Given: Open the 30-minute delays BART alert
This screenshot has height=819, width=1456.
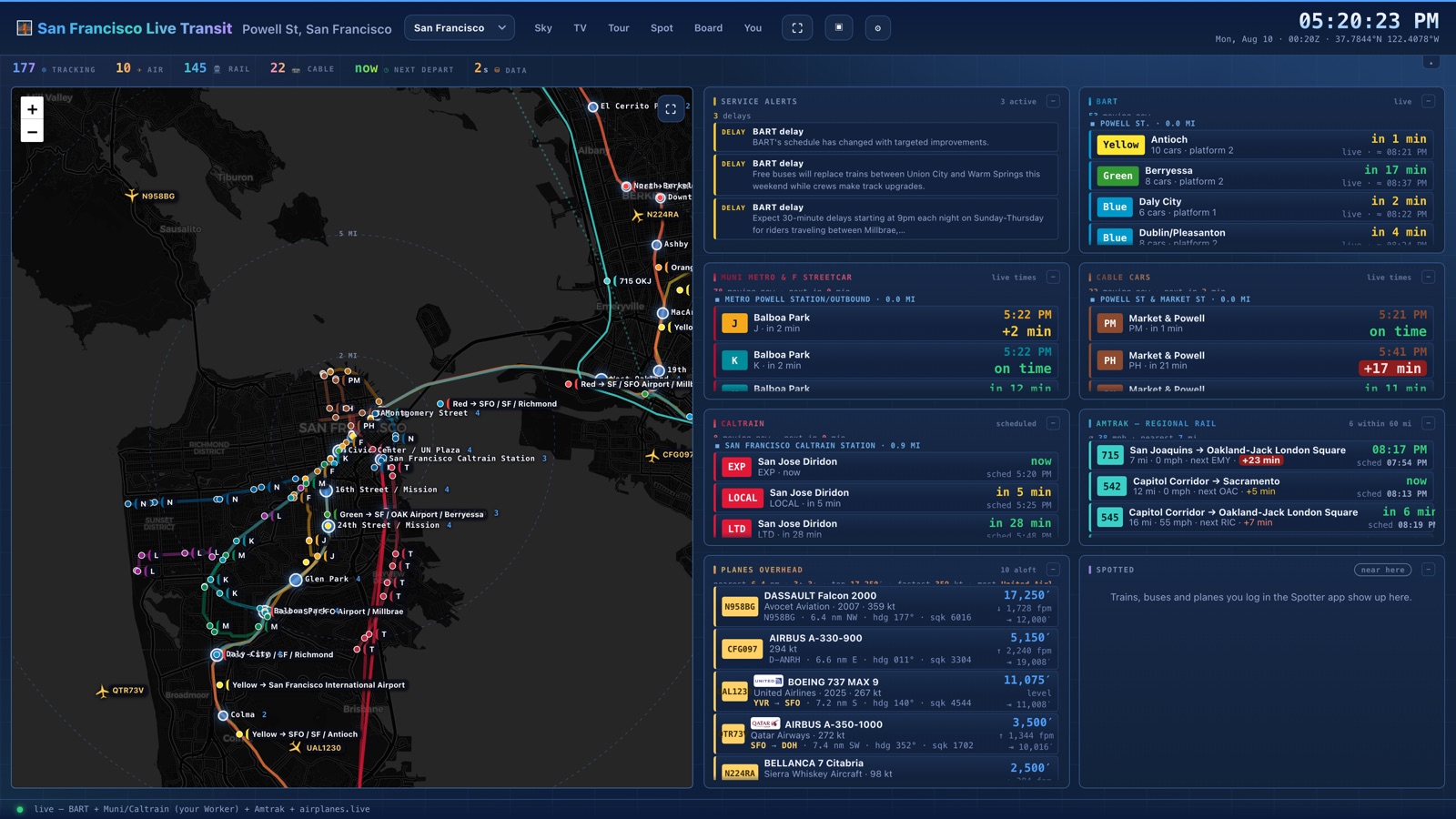Looking at the screenshot, I should 886,218.
